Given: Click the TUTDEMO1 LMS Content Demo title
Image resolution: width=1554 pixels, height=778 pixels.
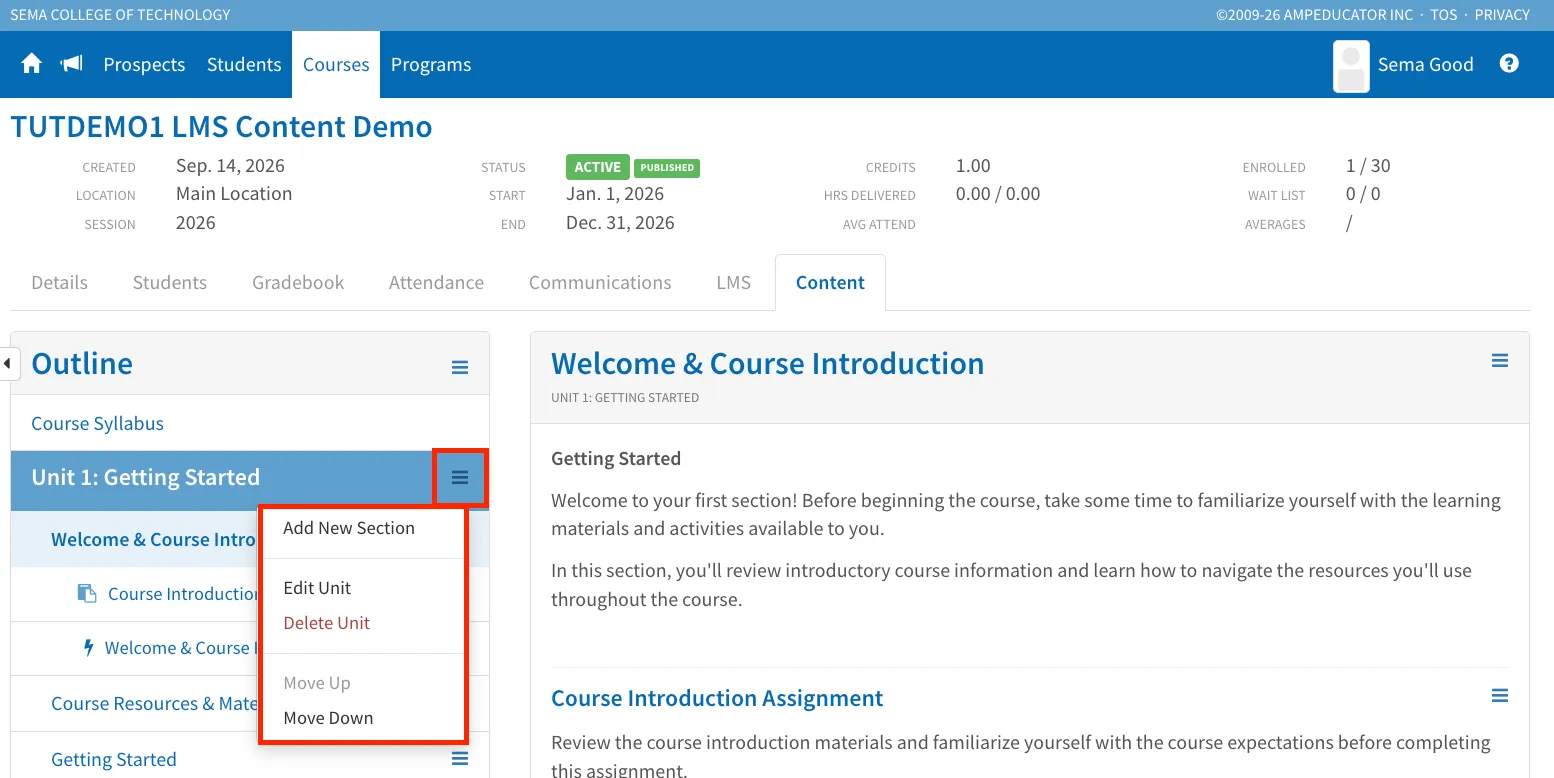Looking at the screenshot, I should click(x=221, y=127).
